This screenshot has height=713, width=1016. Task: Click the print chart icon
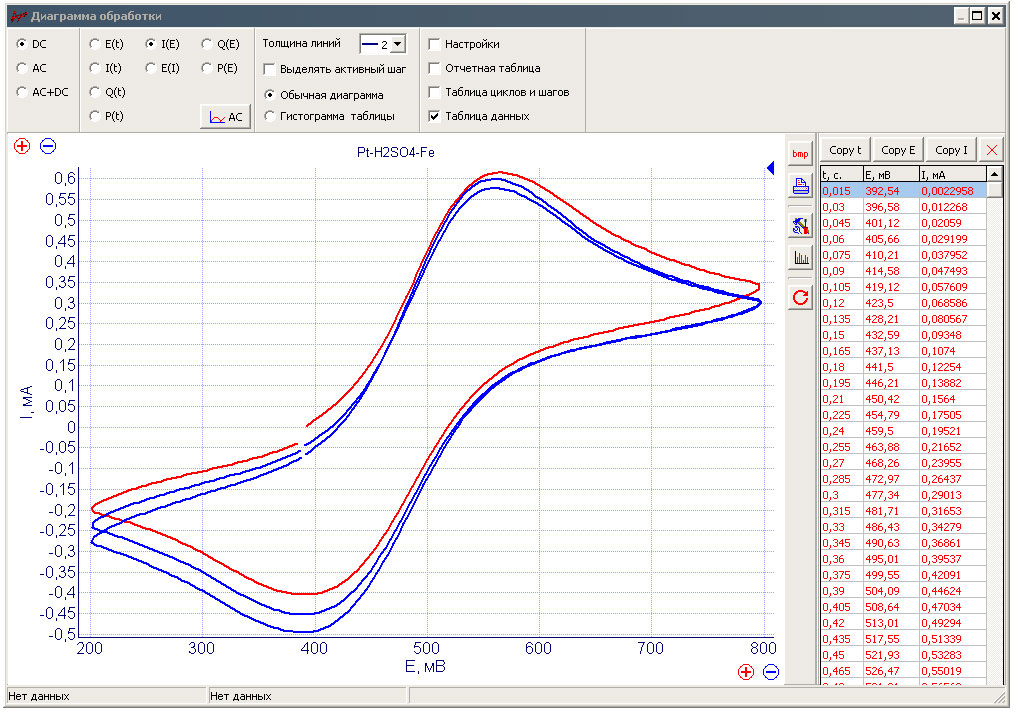[800, 187]
